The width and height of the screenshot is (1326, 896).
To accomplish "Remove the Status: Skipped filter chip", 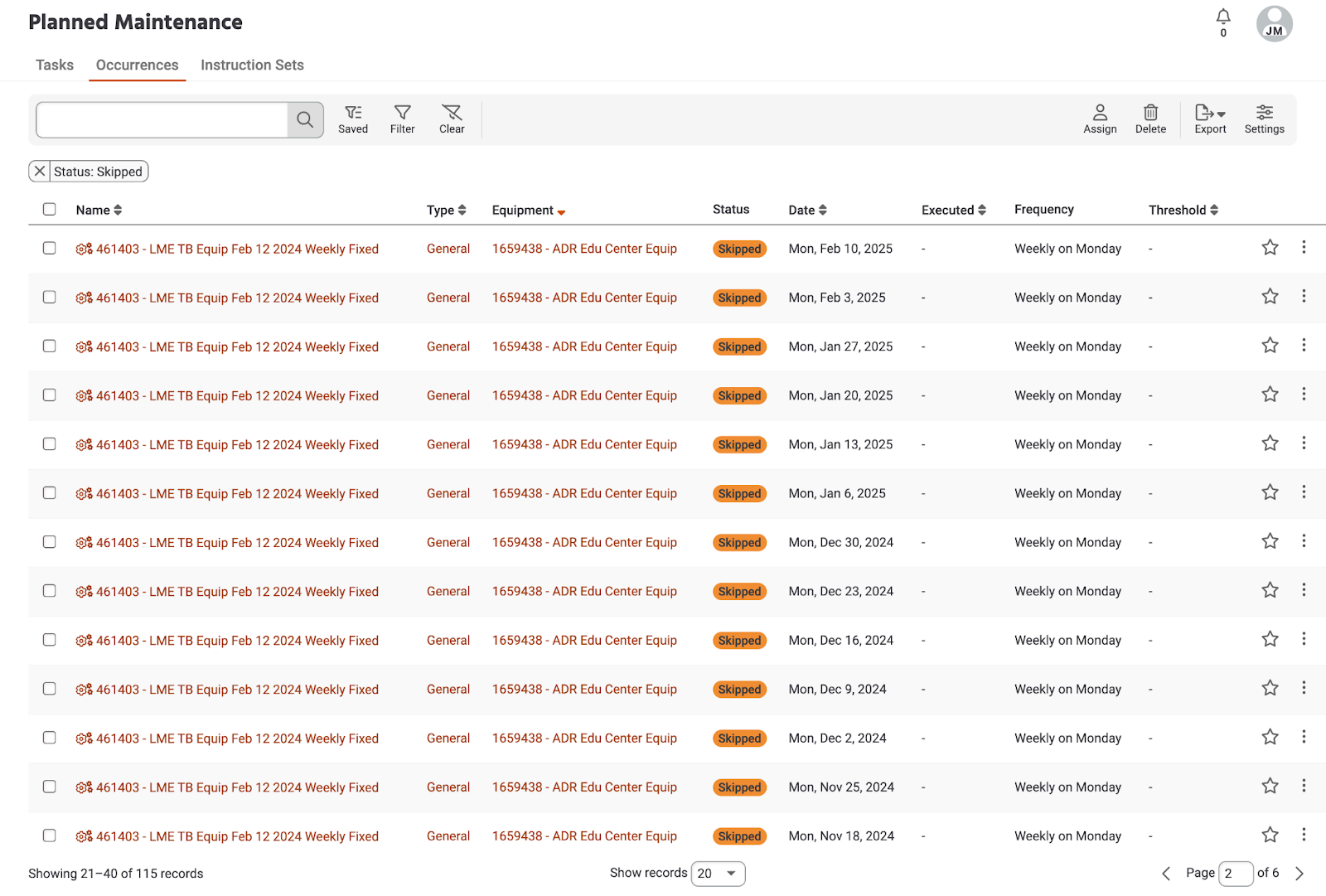I will pyautogui.click(x=40, y=172).
